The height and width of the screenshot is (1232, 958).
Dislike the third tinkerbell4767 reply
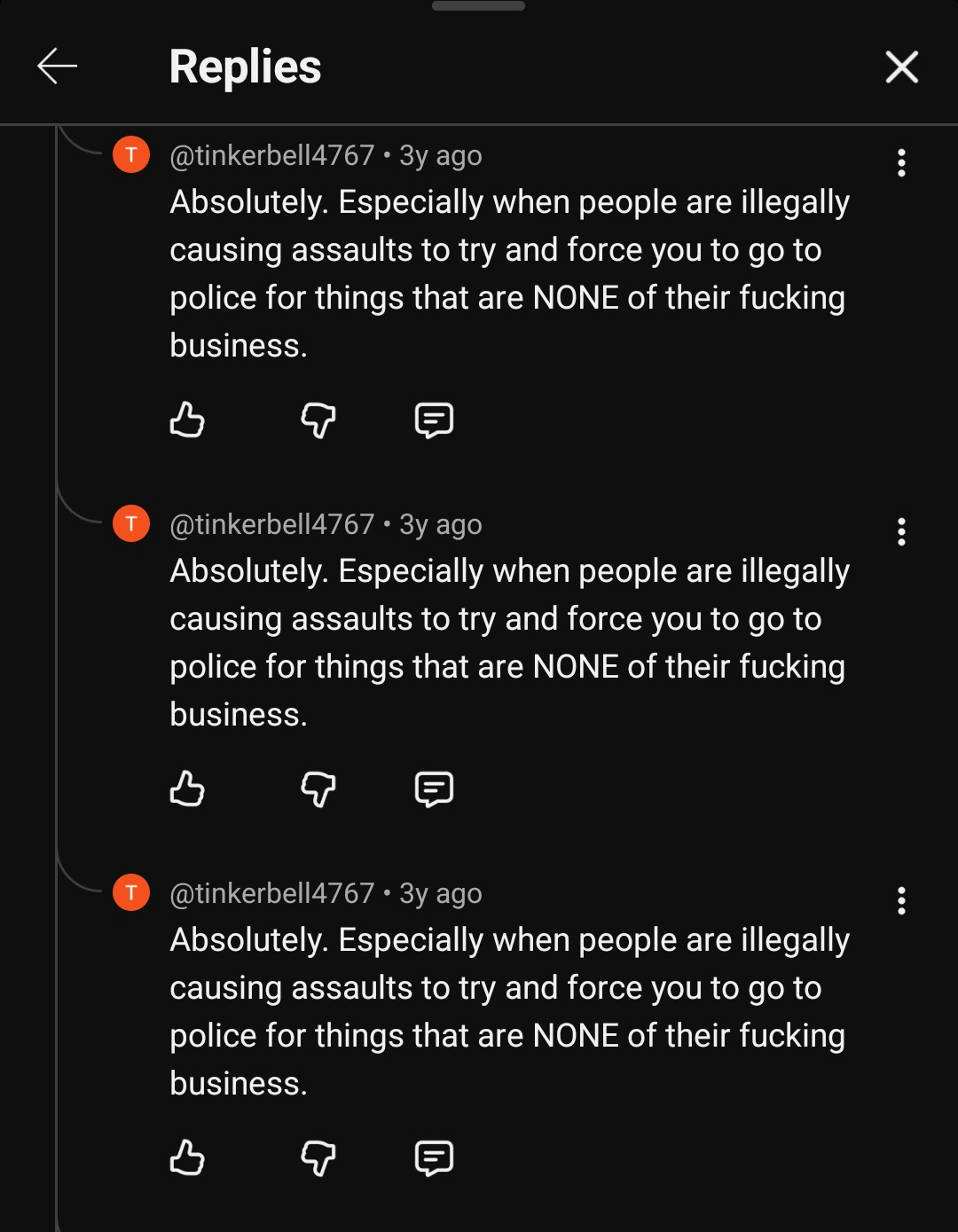pos(318,1157)
